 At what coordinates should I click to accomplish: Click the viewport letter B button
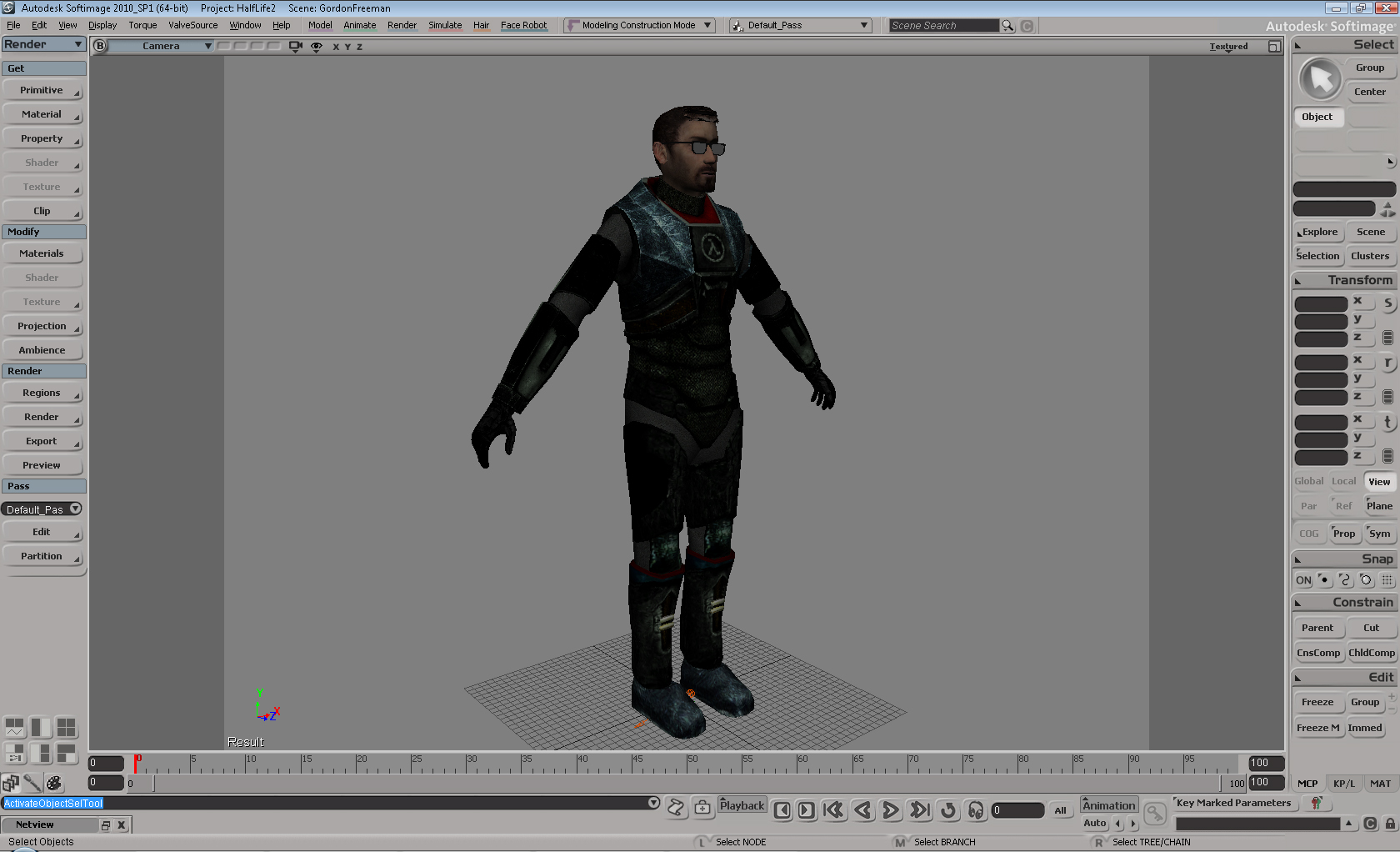100,46
